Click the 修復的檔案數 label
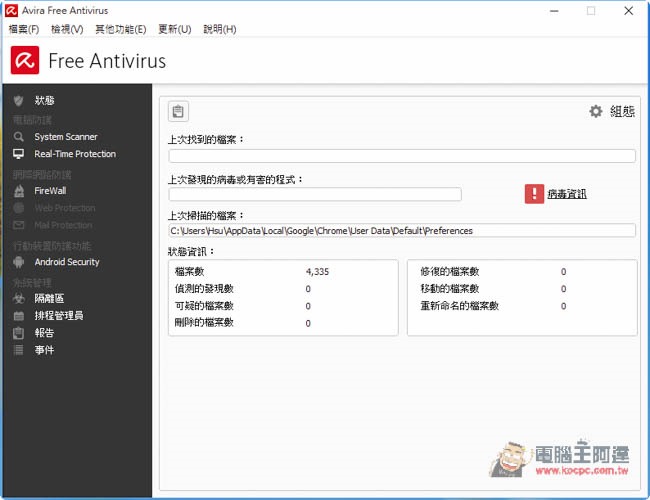The image size is (650, 500). point(450,272)
